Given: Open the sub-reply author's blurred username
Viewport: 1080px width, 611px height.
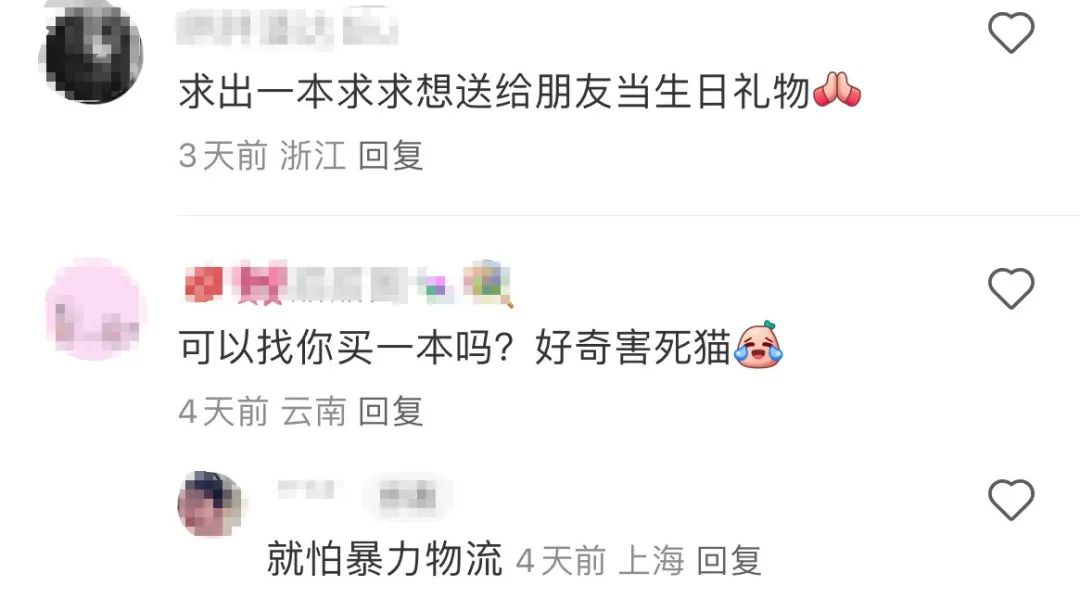Looking at the screenshot, I should 306,490.
